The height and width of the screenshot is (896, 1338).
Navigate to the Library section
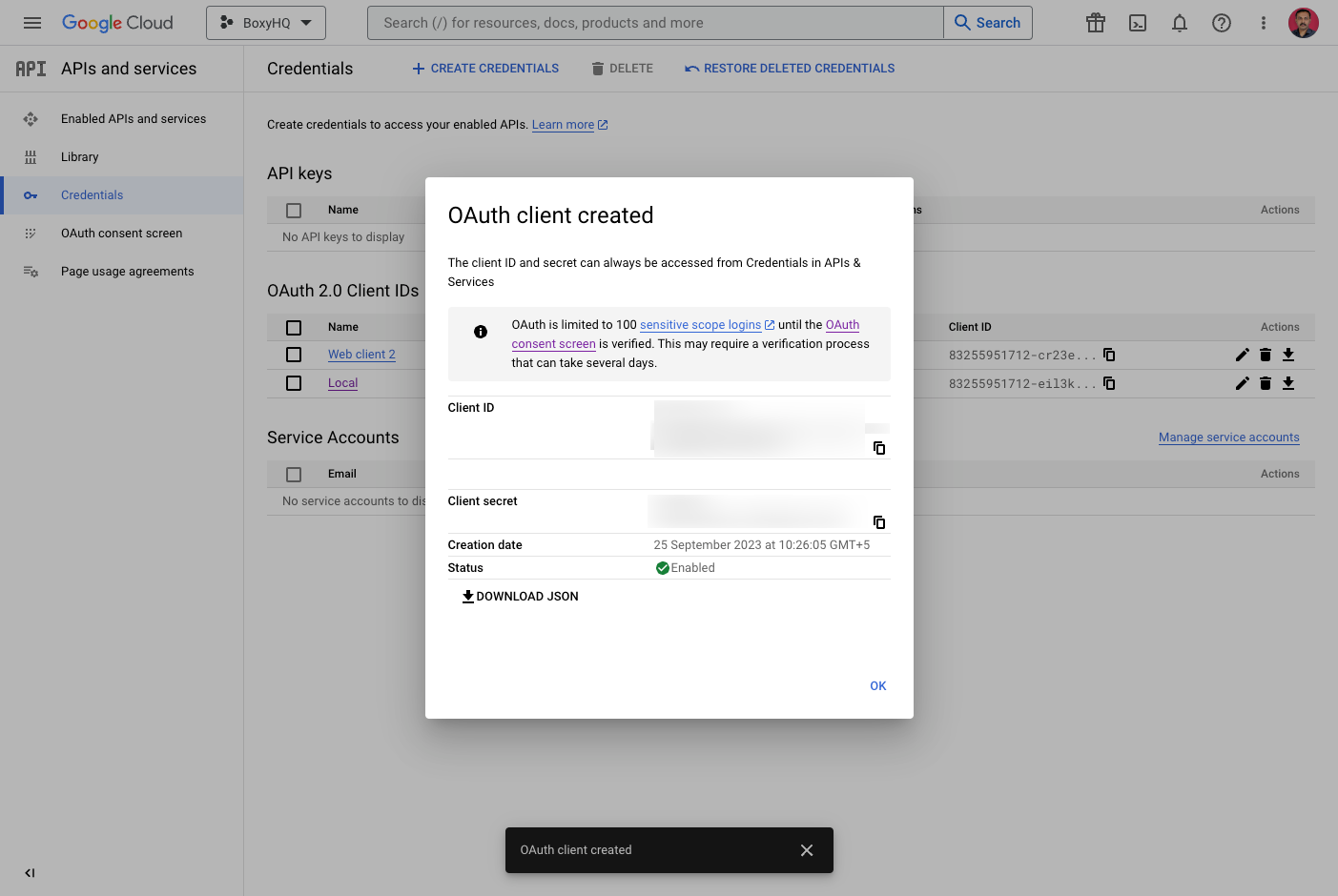pyautogui.click(x=79, y=156)
